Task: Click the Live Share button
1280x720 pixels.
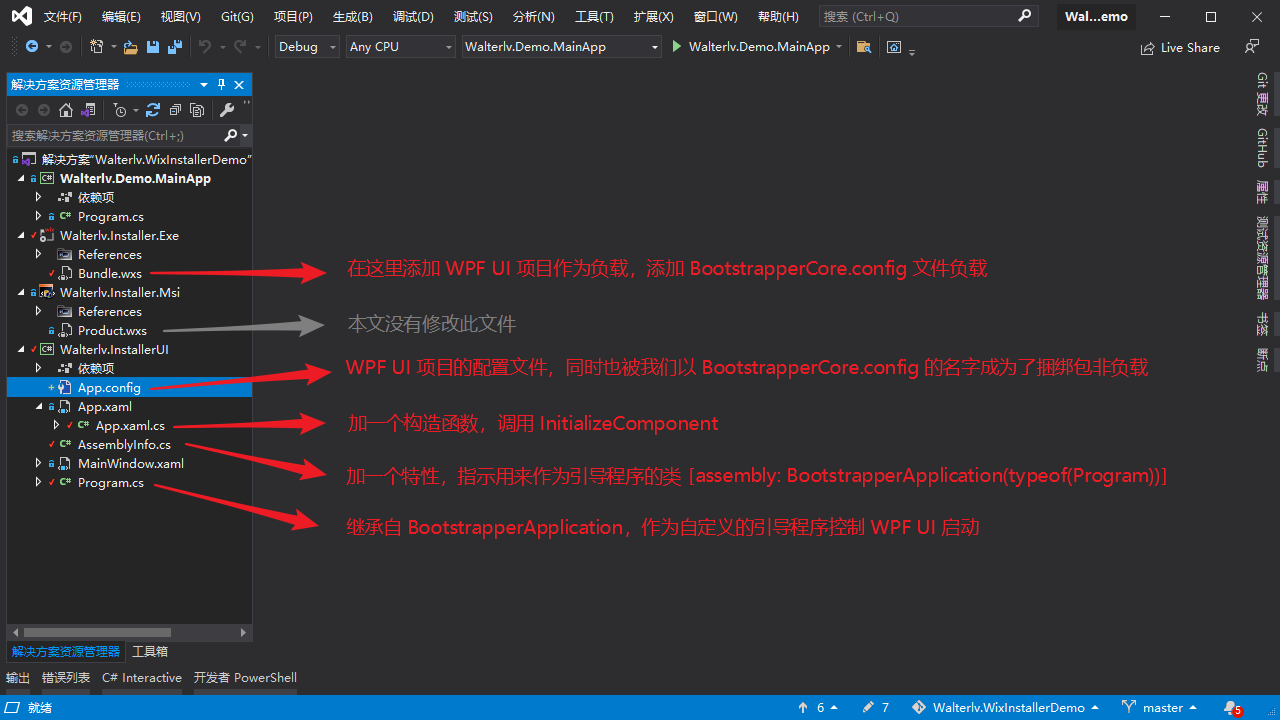Action: tap(1180, 47)
